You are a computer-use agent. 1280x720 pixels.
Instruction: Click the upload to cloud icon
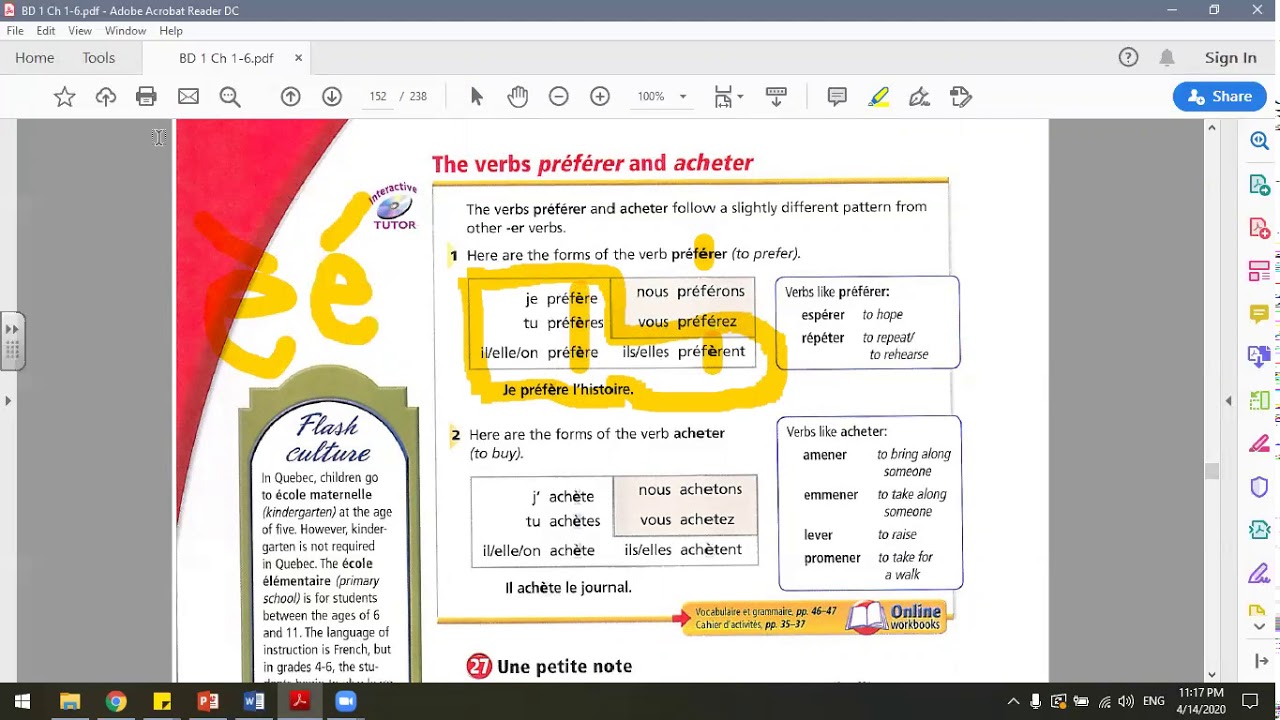pos(106,97)
